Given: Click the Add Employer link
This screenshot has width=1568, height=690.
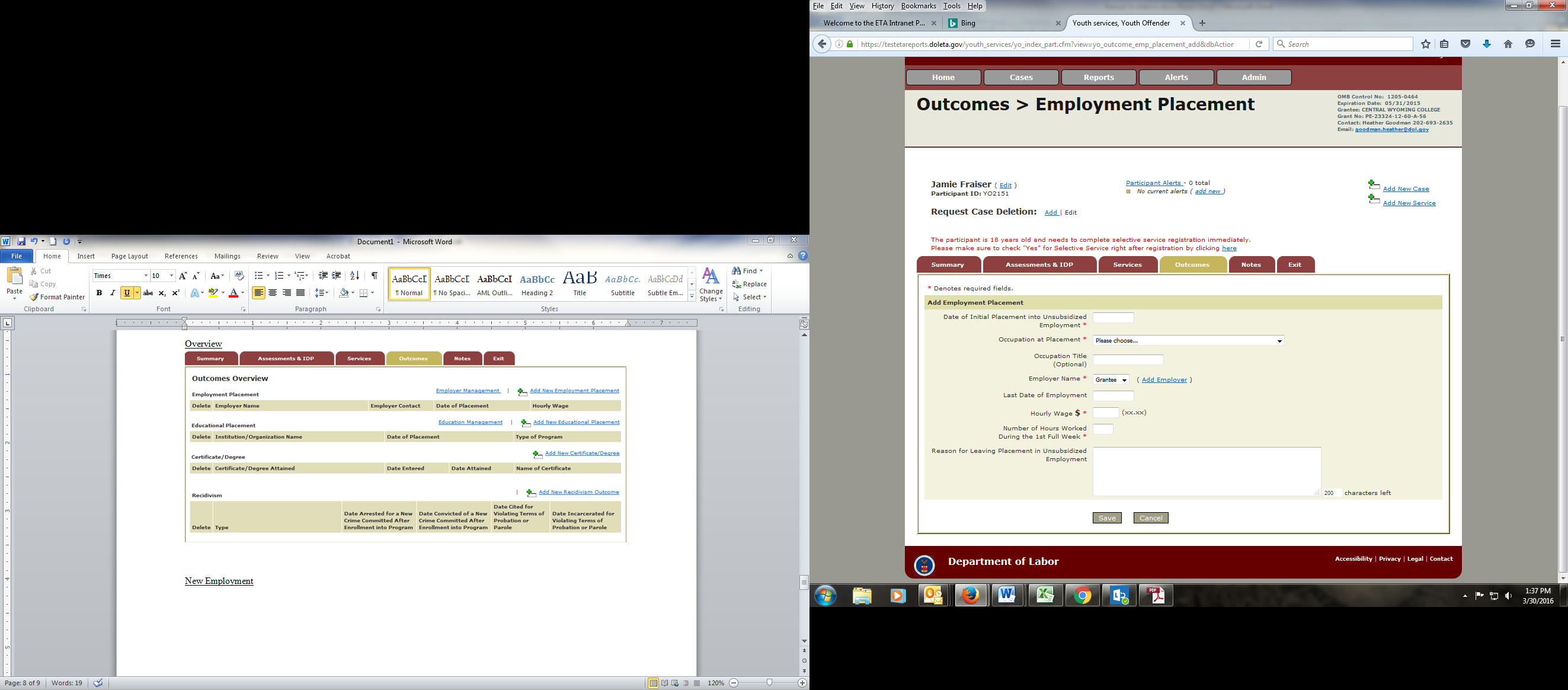Looking at the screenshot, I should [x=1164, y=380].
